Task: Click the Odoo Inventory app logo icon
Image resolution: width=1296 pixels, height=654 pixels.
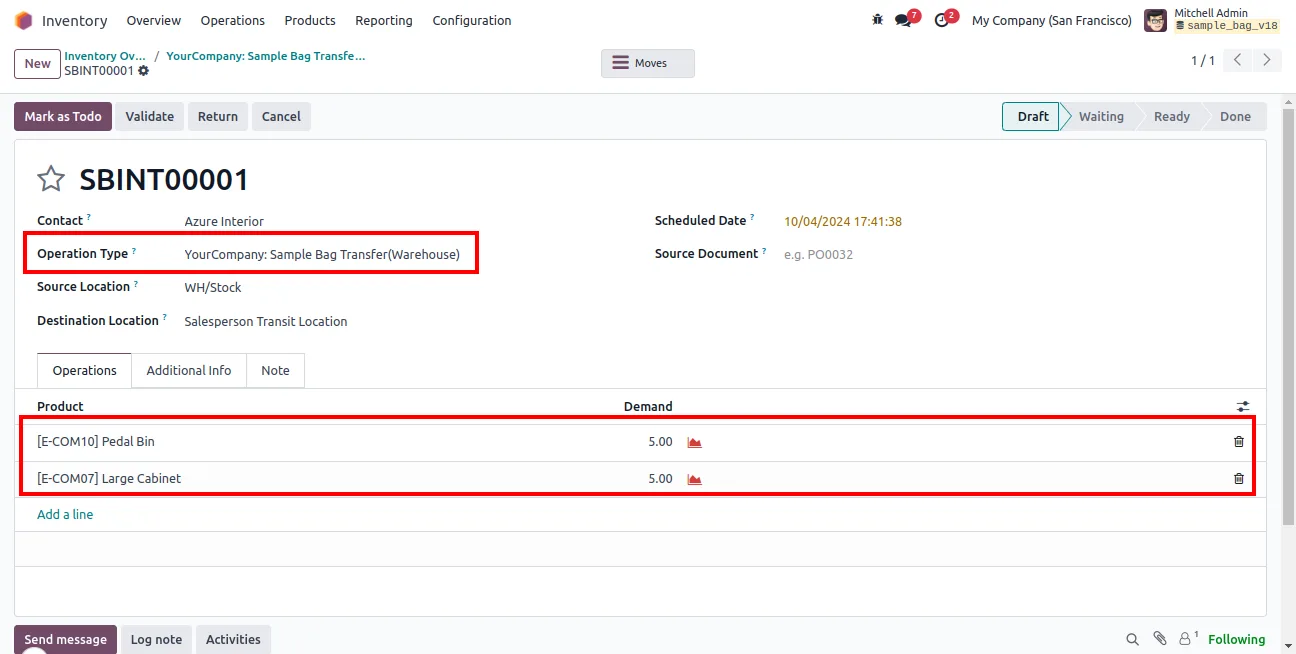Action: (23, 20)
